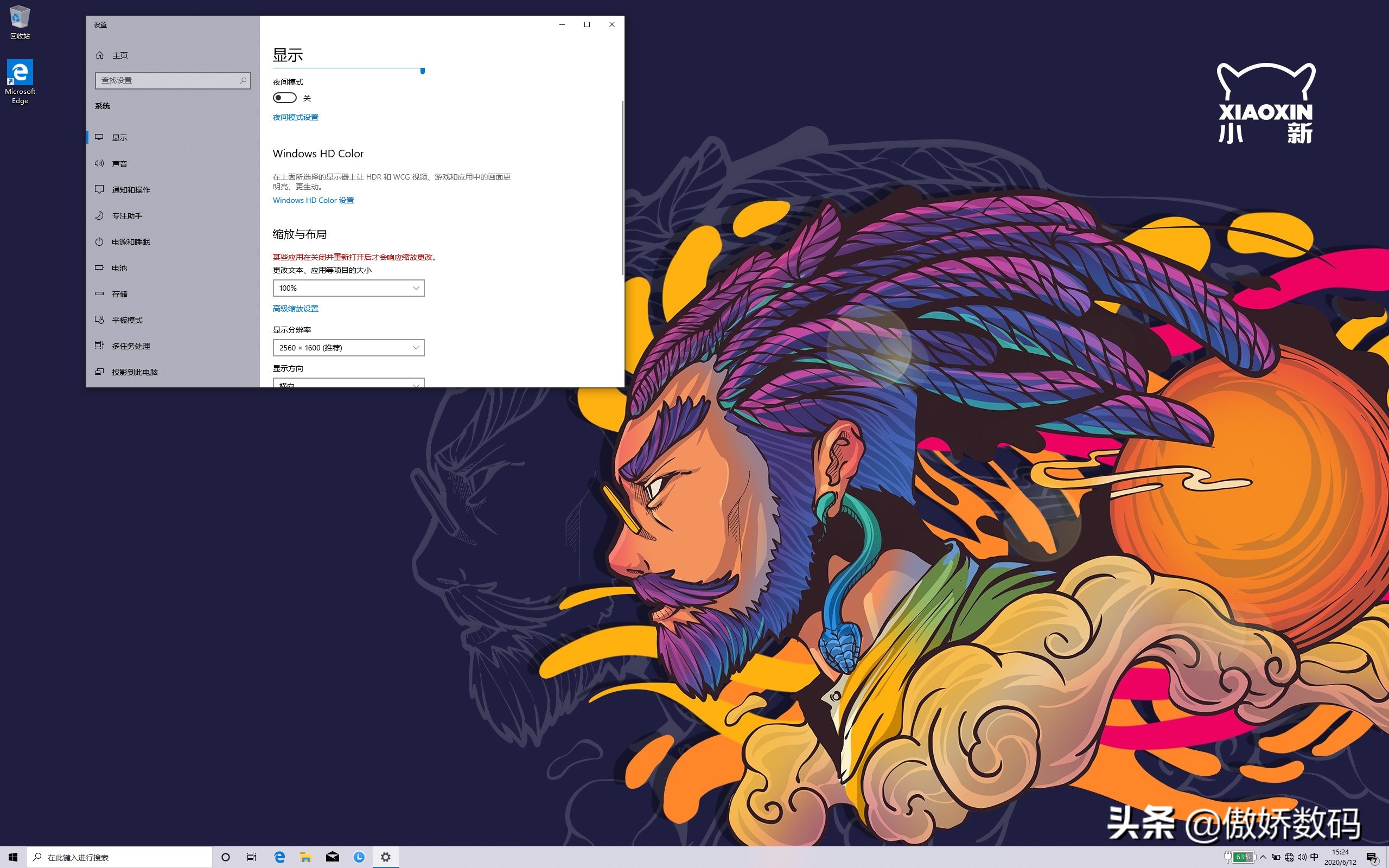Select Notifications and actions menu item

click(131, 190)
